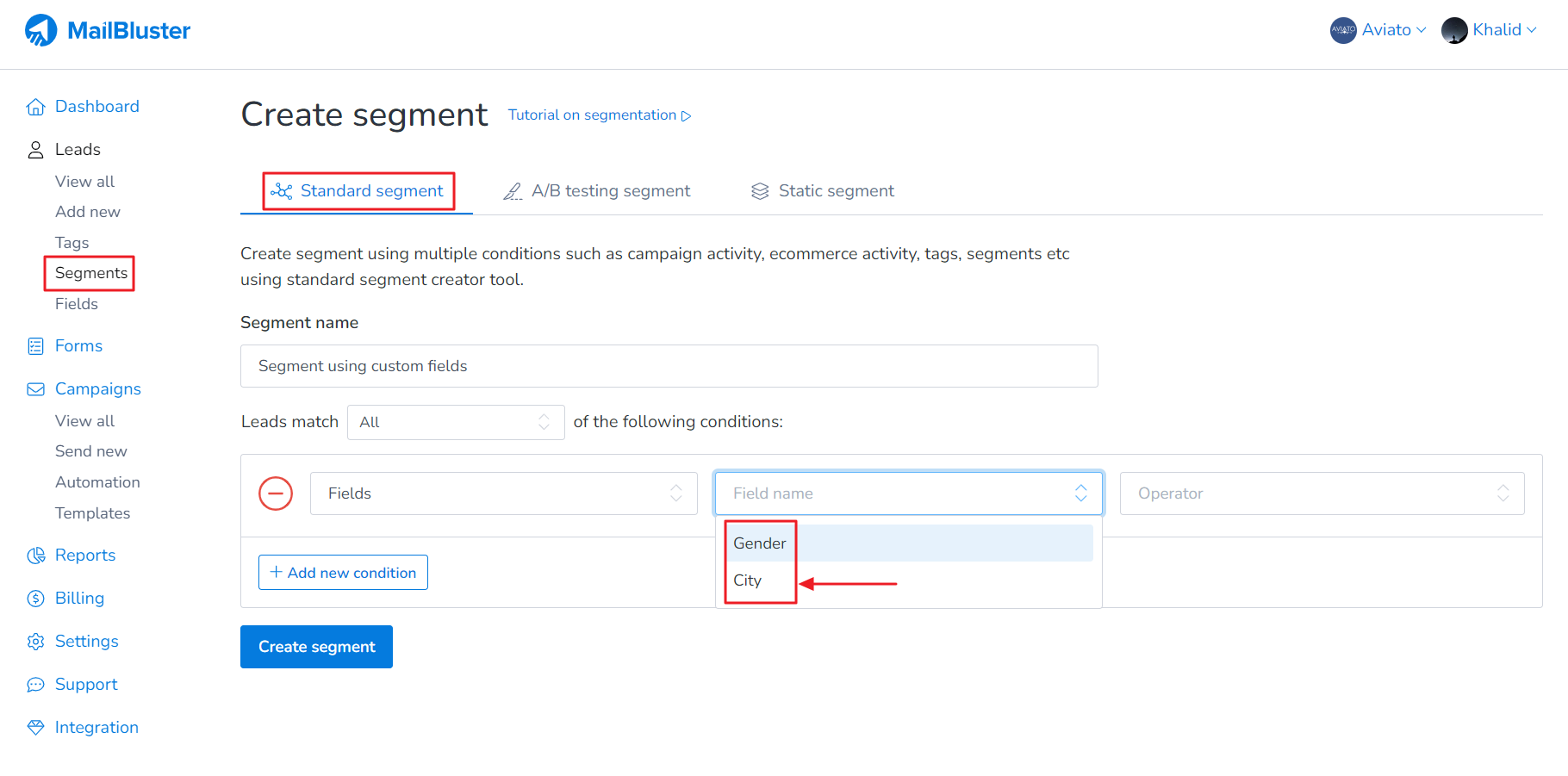Open the Operator dropdown

click(1322, 494)
